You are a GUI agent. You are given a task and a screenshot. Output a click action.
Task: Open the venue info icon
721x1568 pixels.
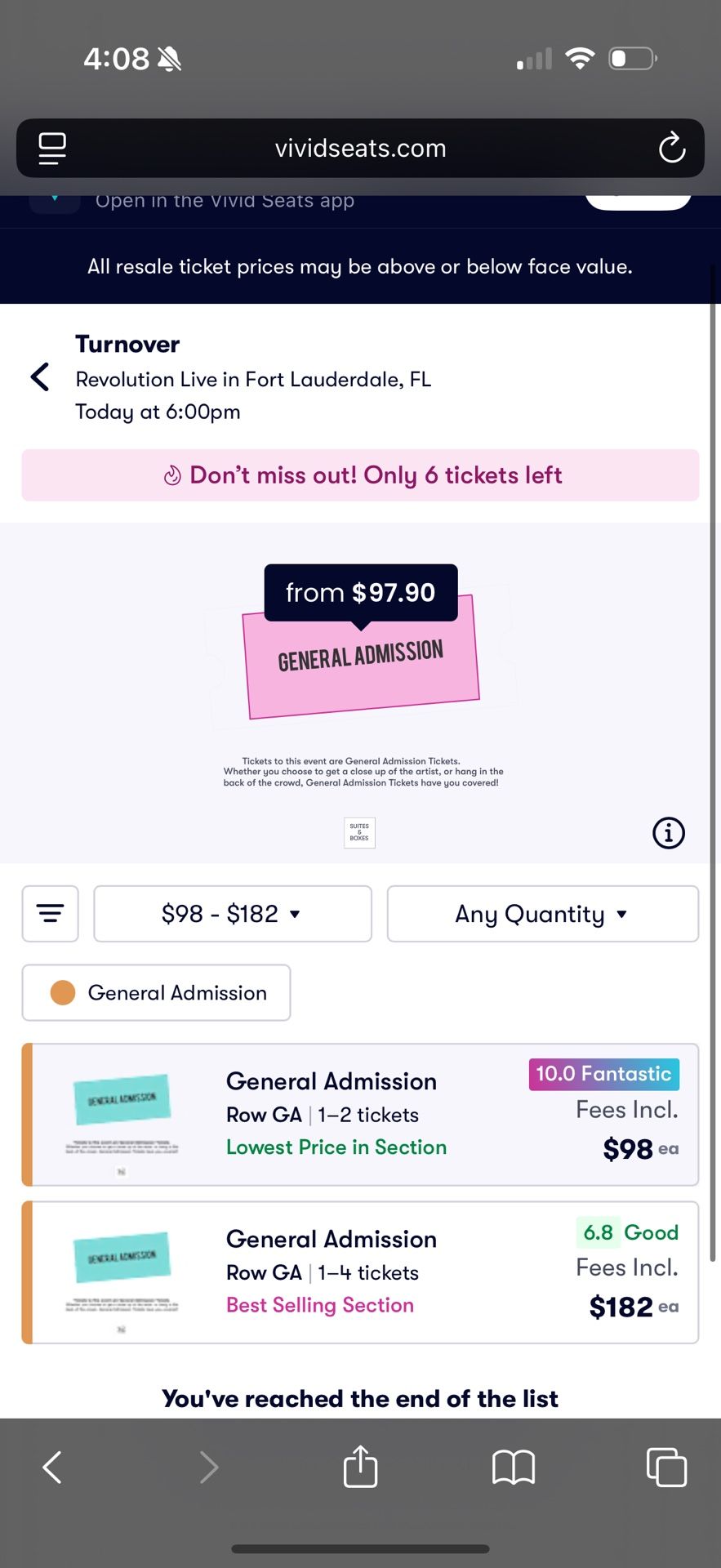[669, 833]
